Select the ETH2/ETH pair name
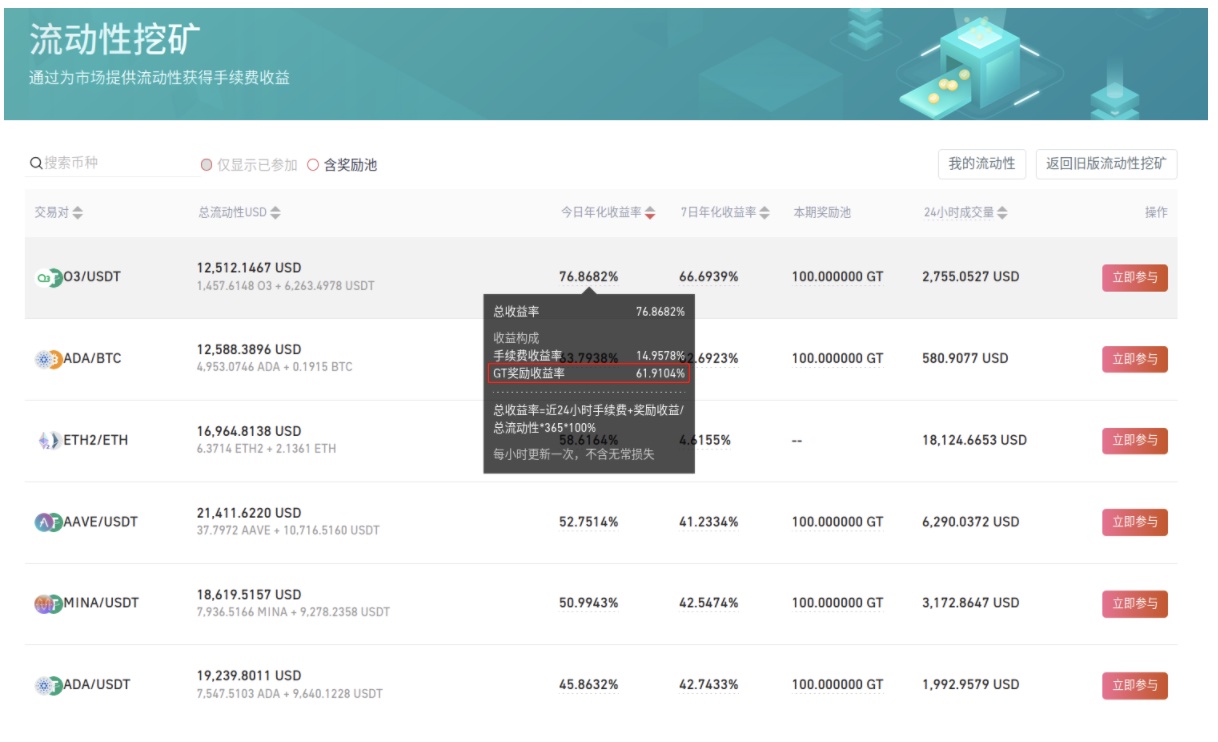The width and height of the screenshot is (1218, 742). (x=96, y=440)
